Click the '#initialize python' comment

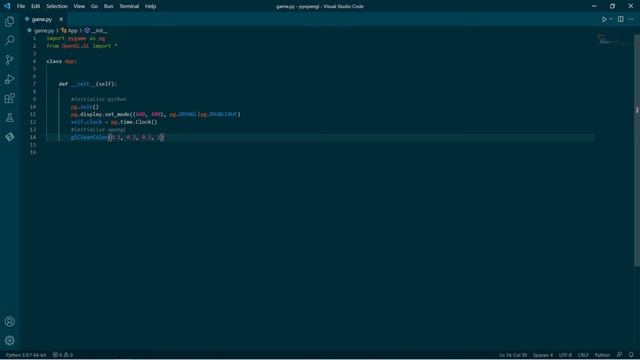point(98,99)
